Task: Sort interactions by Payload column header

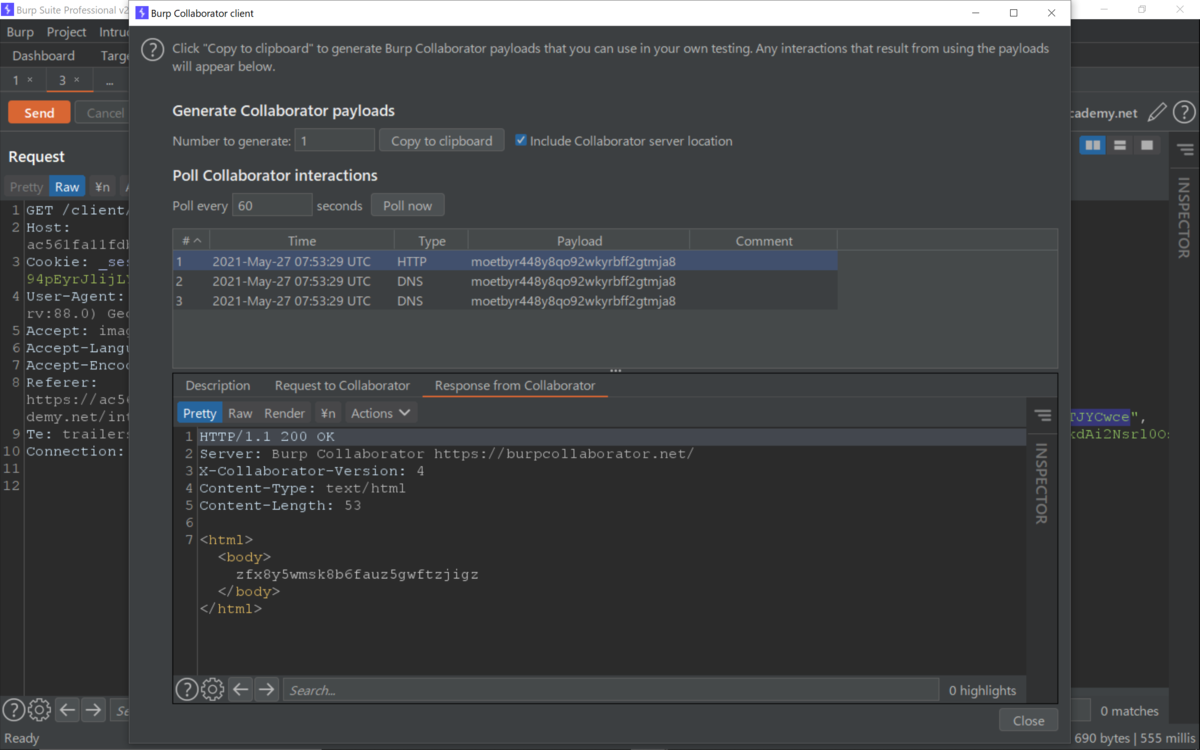Action: coord(579,240)
